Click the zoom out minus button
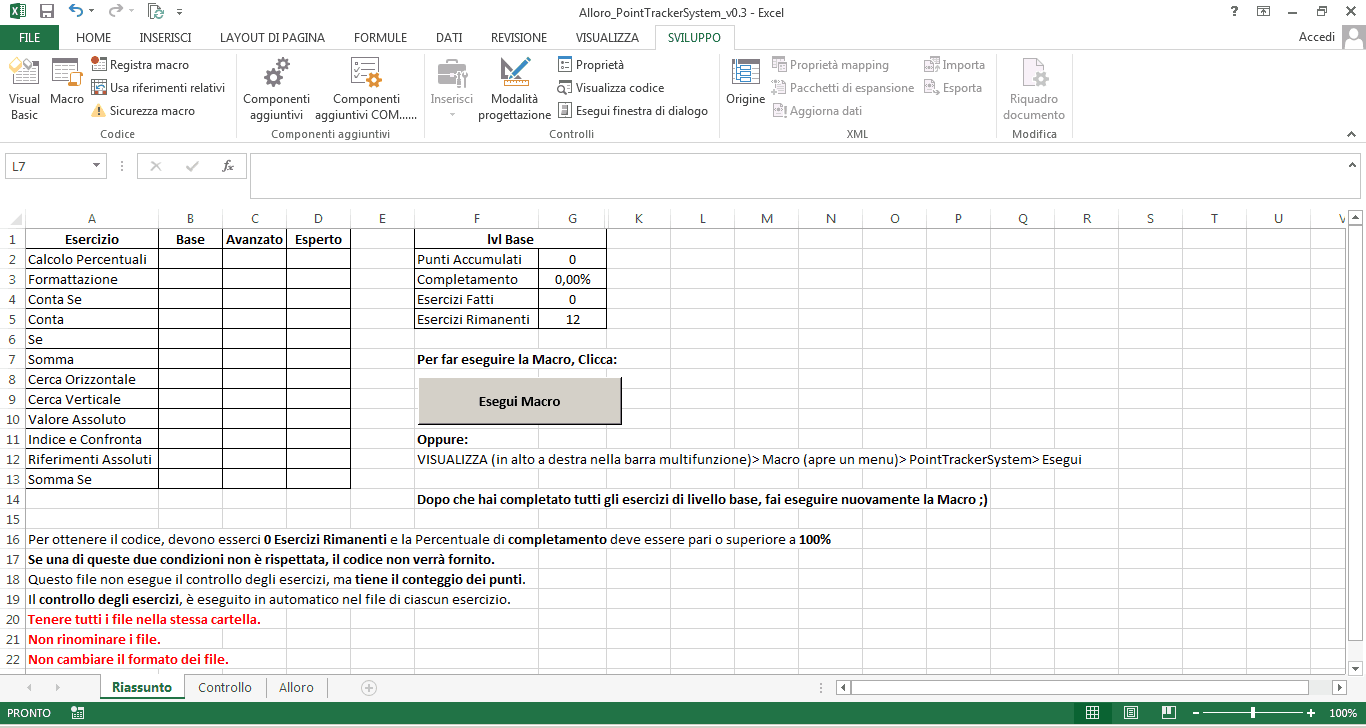The image size is (1366, 728). point(1194,713)
